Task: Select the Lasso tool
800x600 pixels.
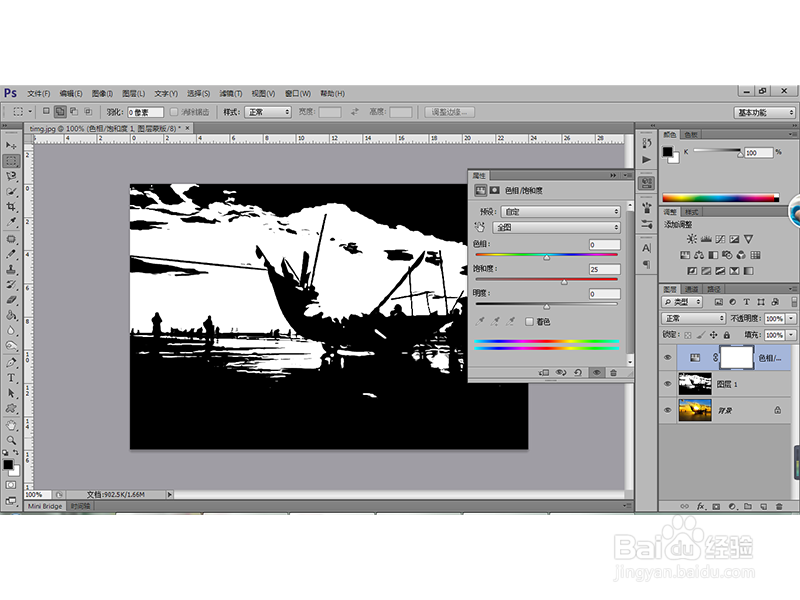Action: click(x=11, y=177)
